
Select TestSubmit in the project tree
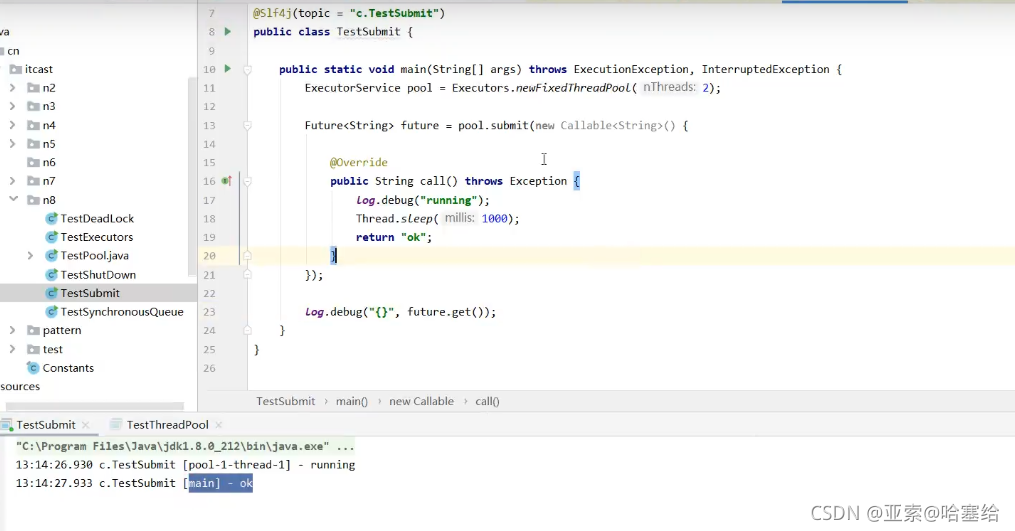[x=90, y=293]
